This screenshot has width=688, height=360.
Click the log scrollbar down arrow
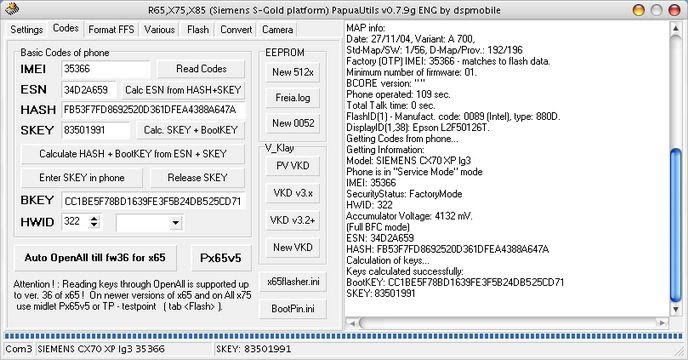point(676,309)
